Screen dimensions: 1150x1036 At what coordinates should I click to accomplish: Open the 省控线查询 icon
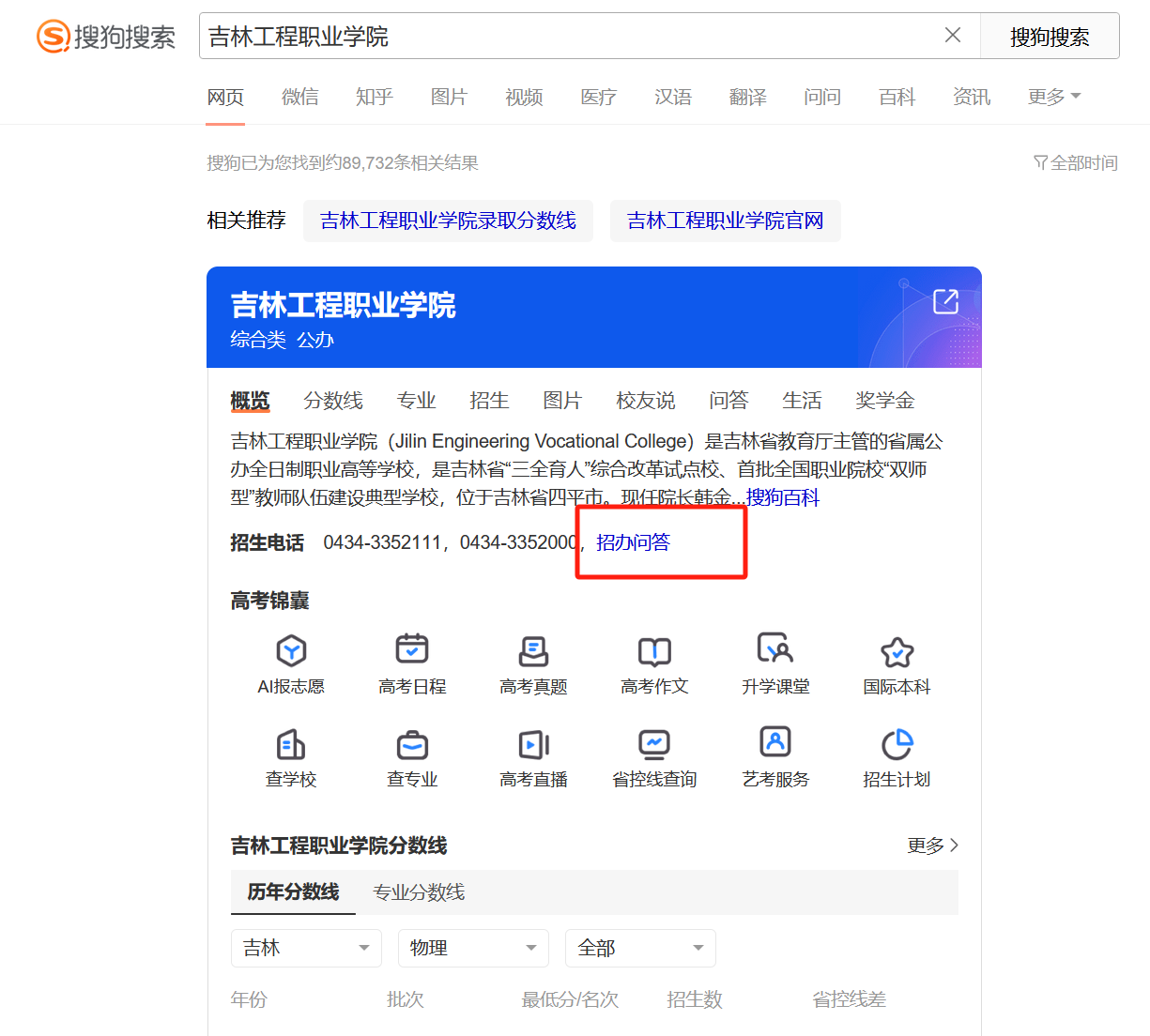point(654,744)
